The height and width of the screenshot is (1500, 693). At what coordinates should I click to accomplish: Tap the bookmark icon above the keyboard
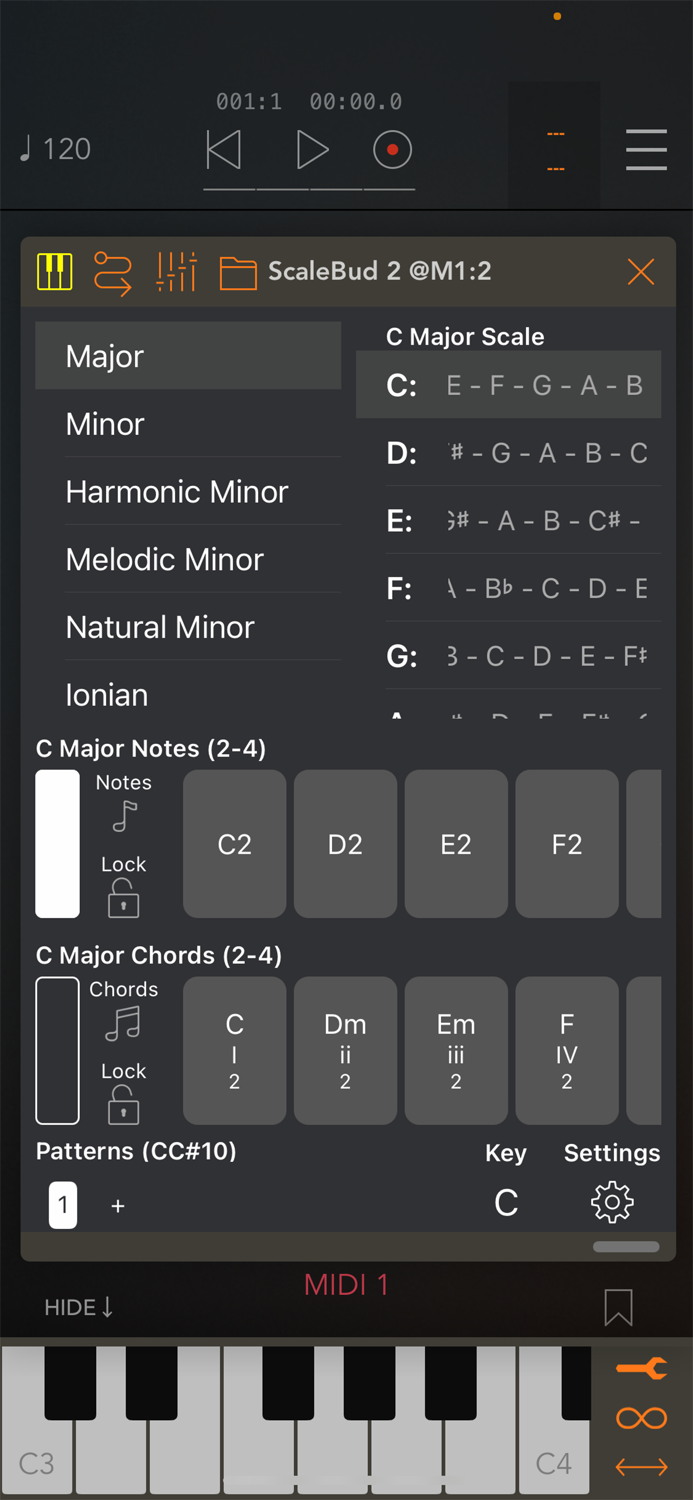pyautogui.click(x=618, y=1307)
